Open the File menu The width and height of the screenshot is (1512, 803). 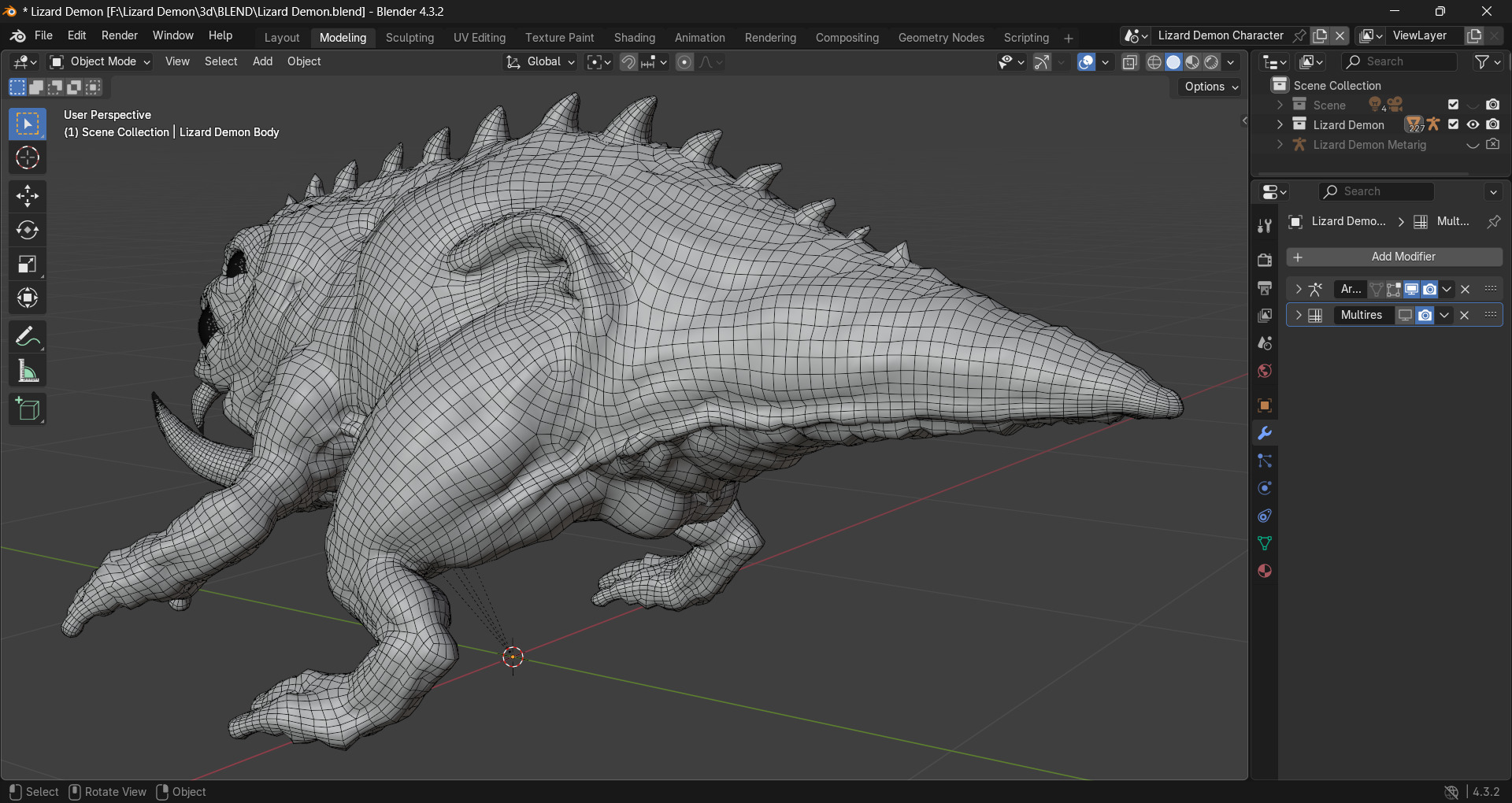[44, 35]
